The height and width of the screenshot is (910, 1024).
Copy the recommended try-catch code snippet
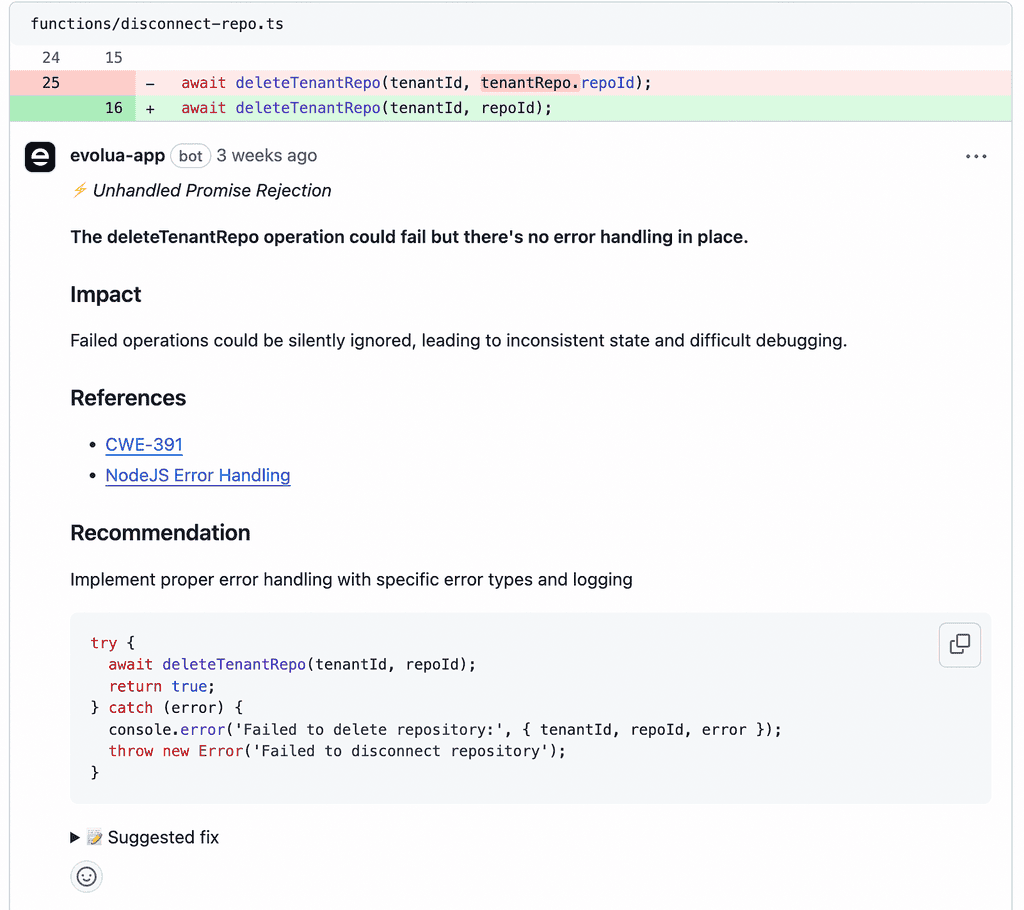(959, 644)
